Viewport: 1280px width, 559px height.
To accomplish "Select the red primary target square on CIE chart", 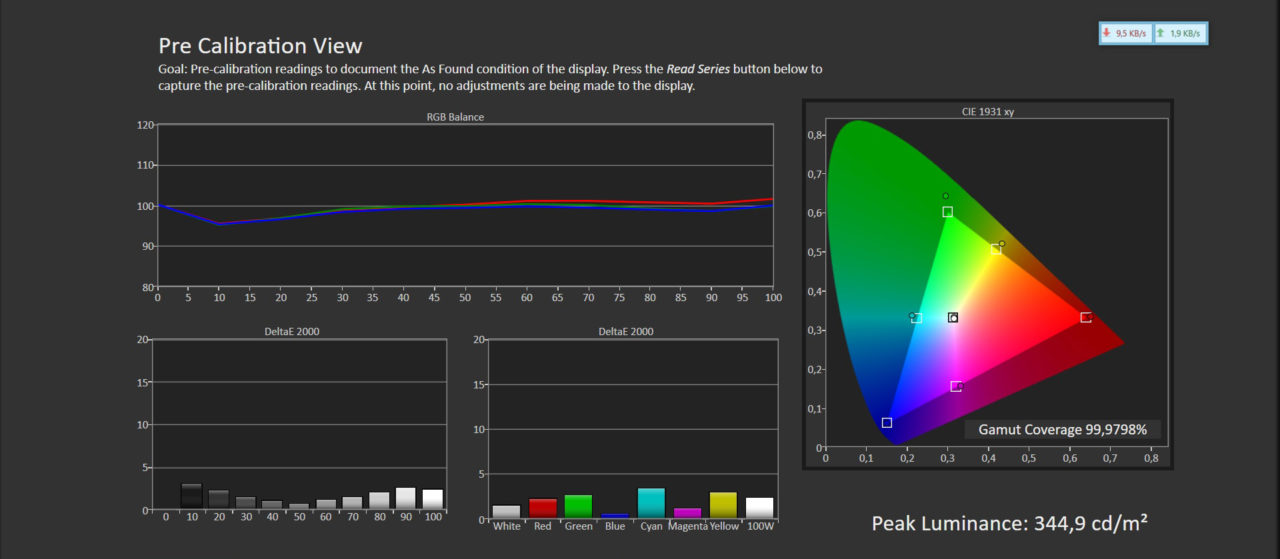I will click(x=1085, y=317).
